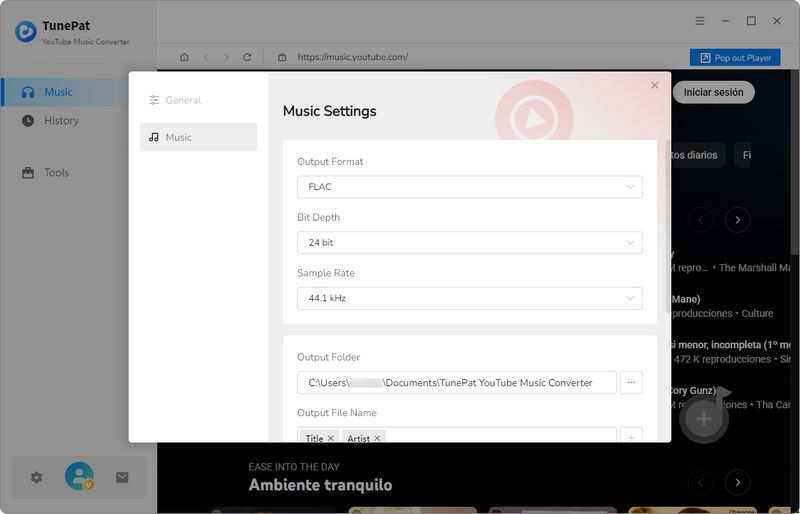Maximize the TunePat window

pos(751,21)
